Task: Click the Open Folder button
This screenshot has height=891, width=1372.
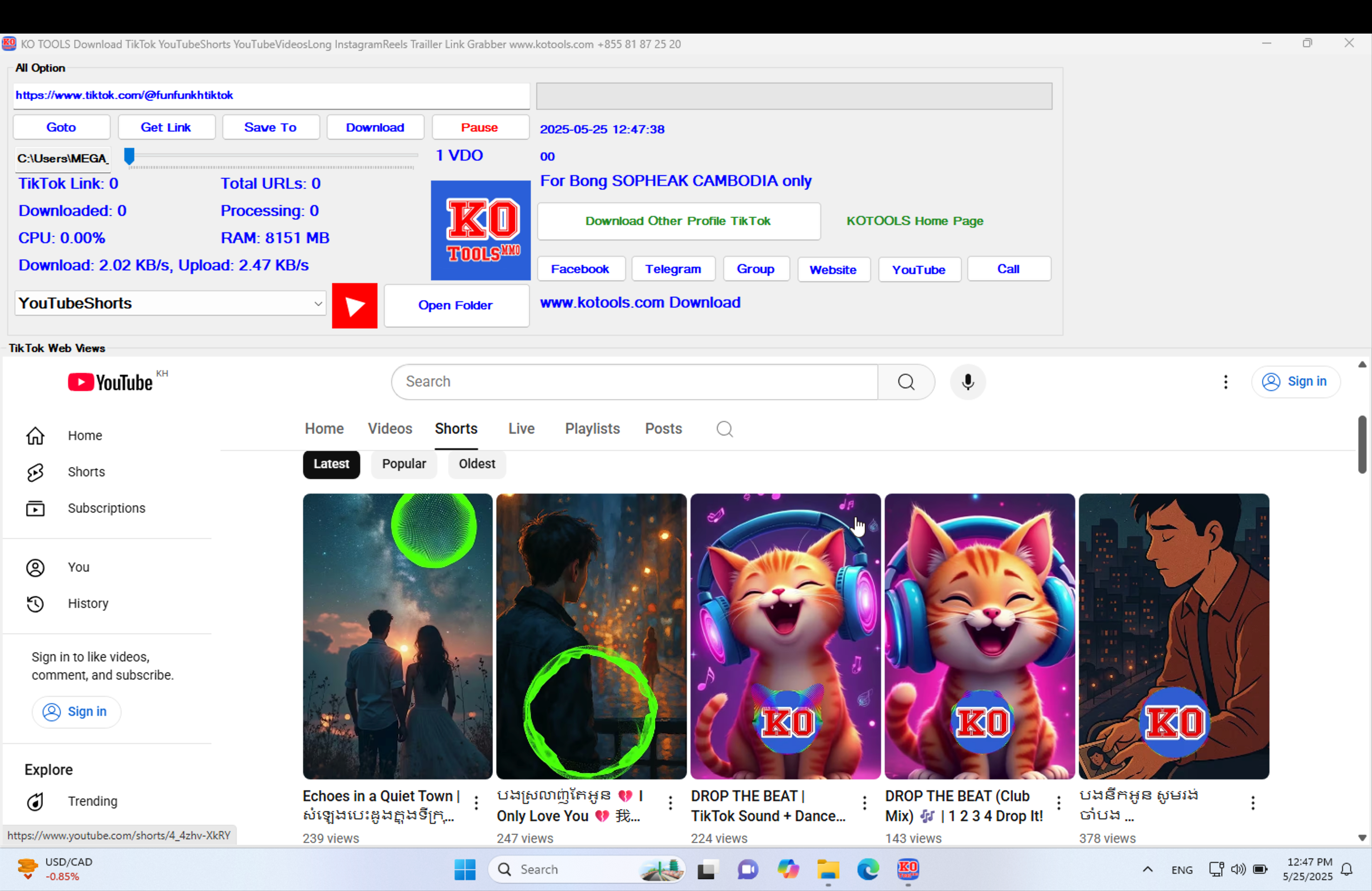Action: tap(456, 305)
